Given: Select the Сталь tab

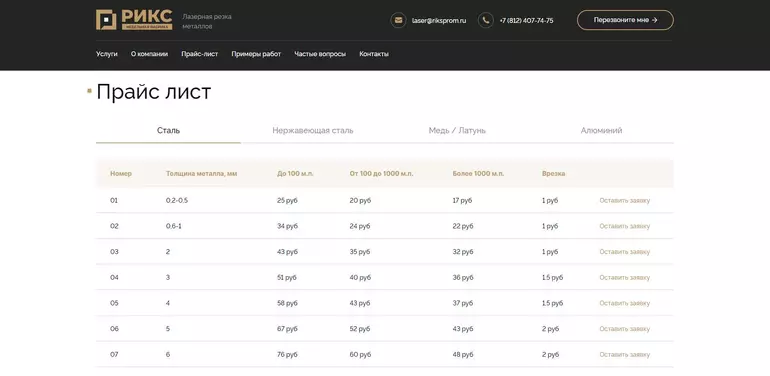Looking at the screenshot, I should (168, 131).
